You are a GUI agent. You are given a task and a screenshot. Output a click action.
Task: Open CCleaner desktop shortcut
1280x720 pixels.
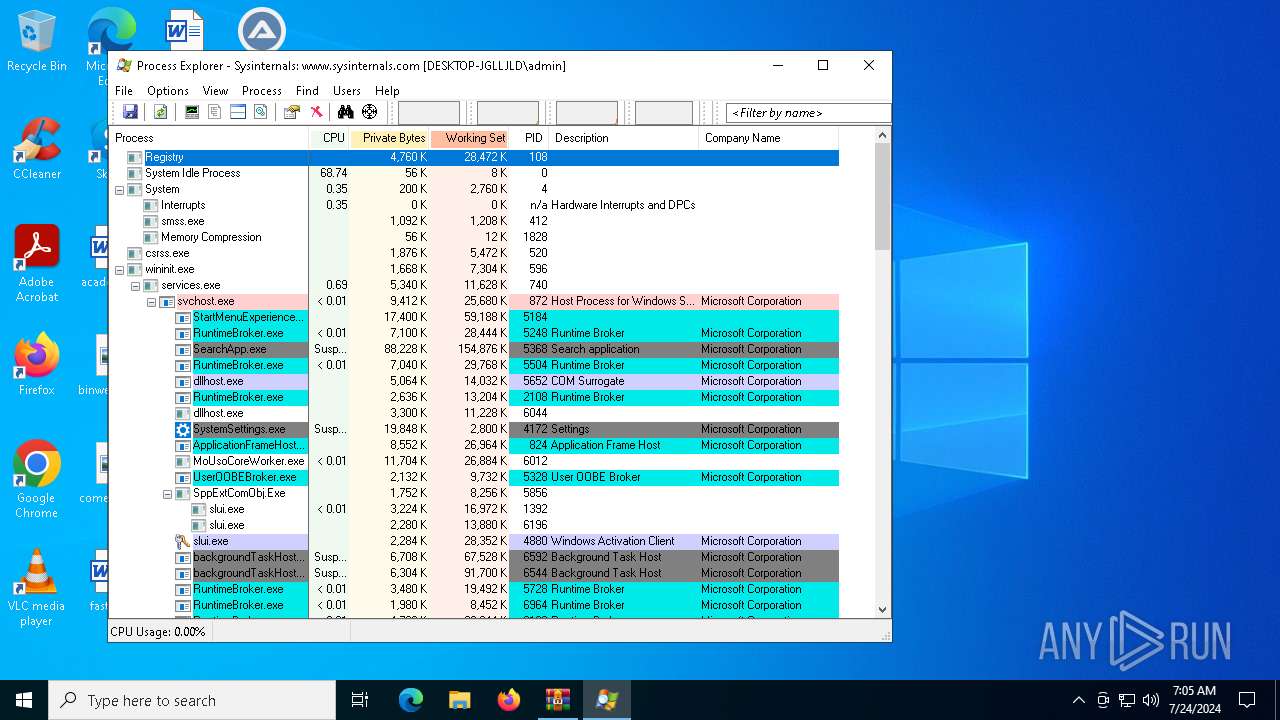(x=37, y=149)
